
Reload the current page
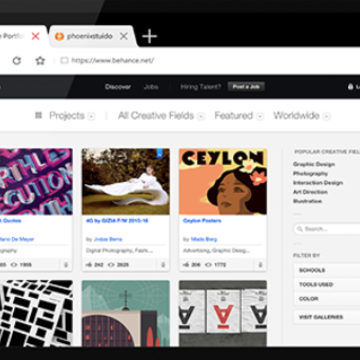[x=17, y=61]
